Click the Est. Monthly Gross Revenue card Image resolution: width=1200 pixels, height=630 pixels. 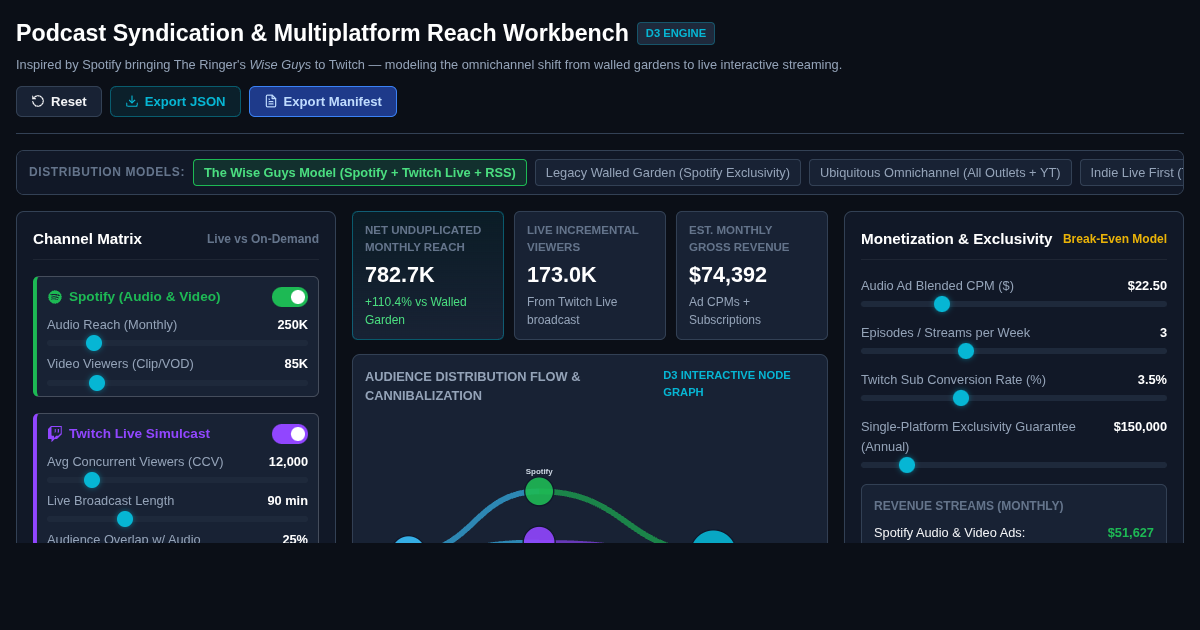(752, 275)
